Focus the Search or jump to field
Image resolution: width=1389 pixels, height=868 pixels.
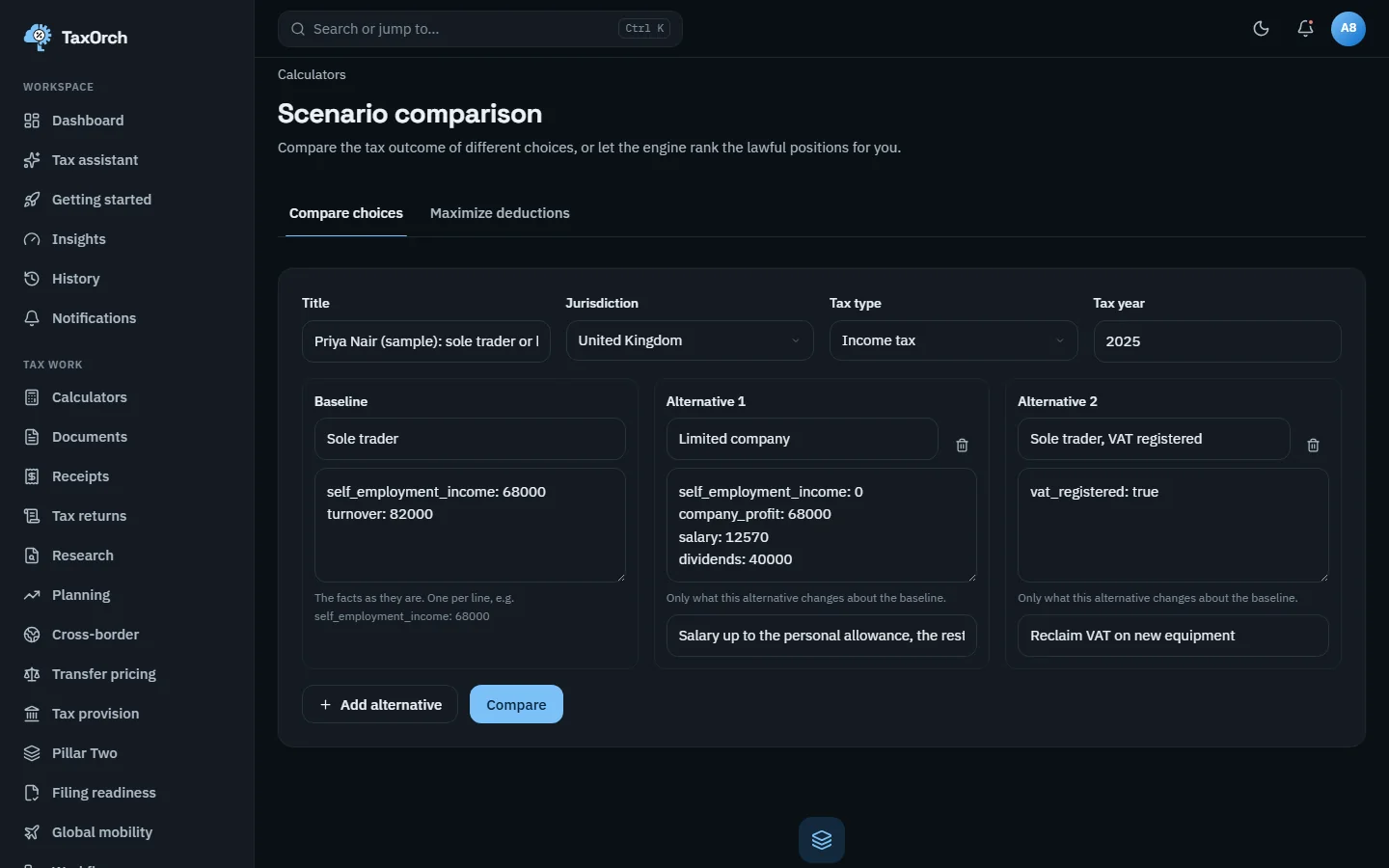click(x=480, y=29)
